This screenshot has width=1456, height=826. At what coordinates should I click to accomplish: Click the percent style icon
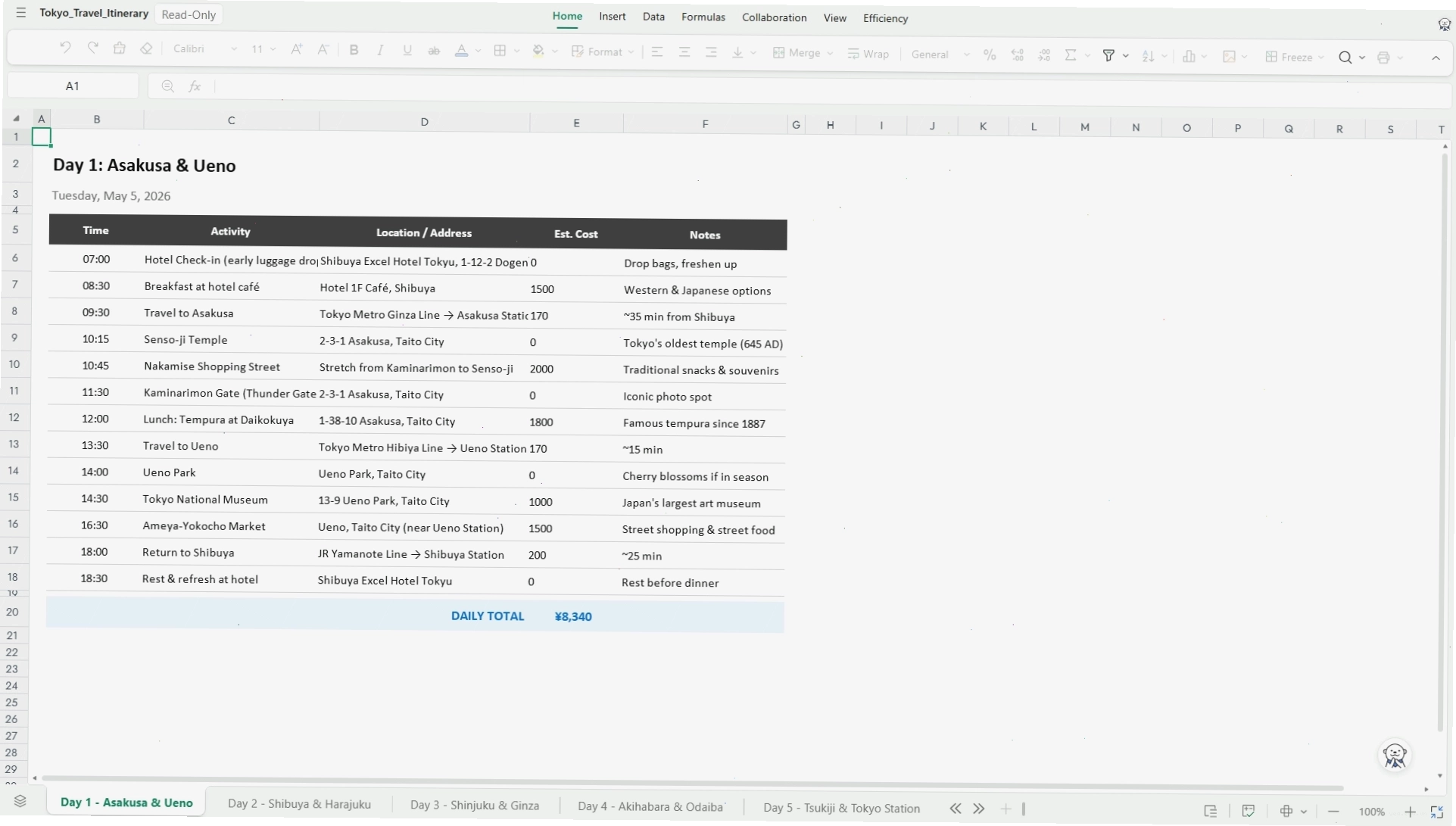990,55
